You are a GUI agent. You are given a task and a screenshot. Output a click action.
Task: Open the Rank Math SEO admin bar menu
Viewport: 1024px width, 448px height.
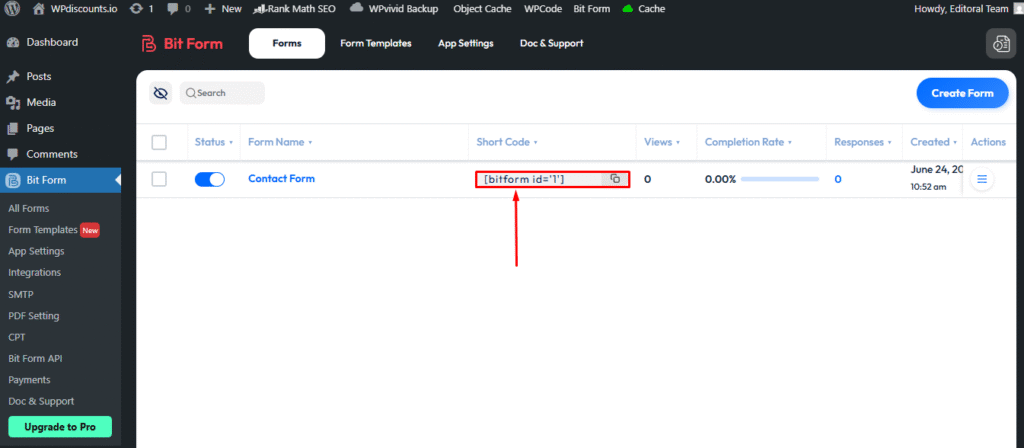294,8
